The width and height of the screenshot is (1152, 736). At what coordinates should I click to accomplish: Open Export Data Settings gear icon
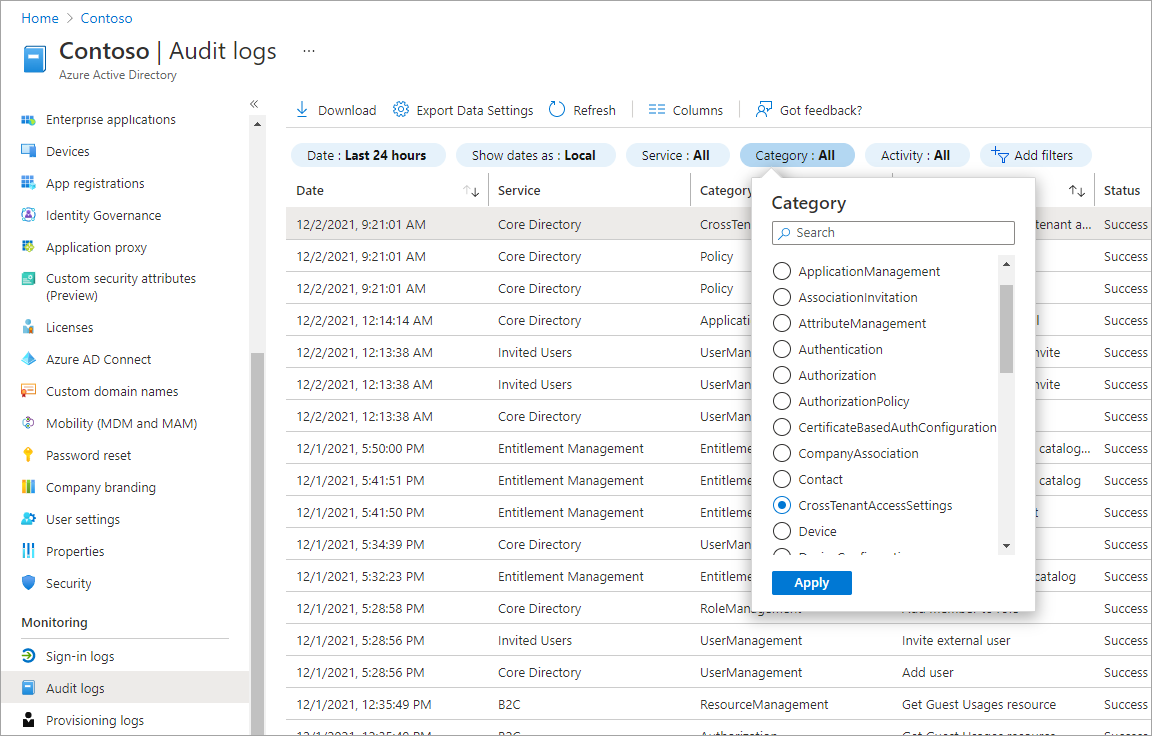pos(401,110)
